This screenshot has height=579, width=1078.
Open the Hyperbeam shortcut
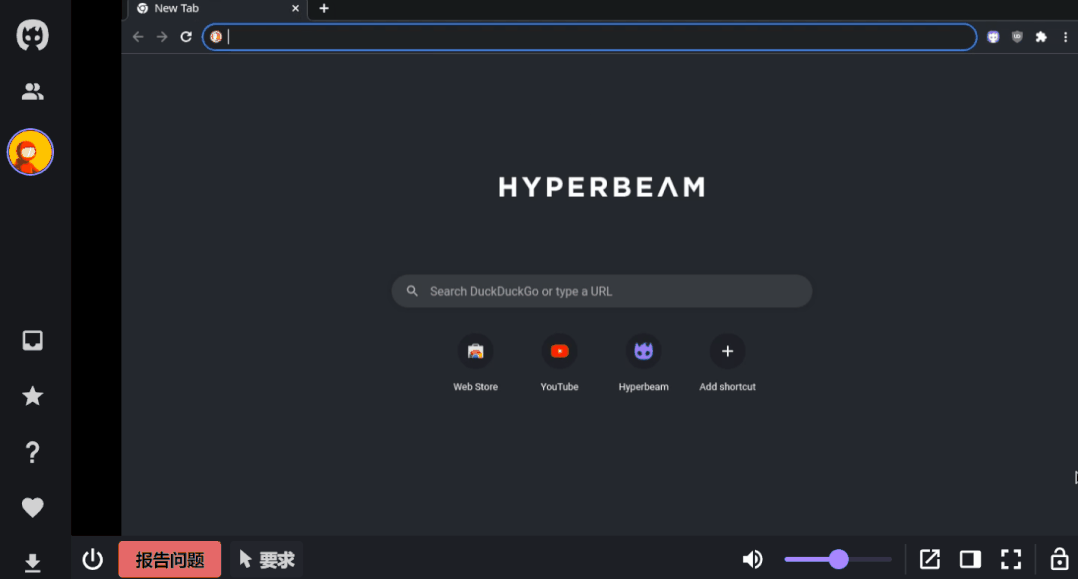pos(644,363)
